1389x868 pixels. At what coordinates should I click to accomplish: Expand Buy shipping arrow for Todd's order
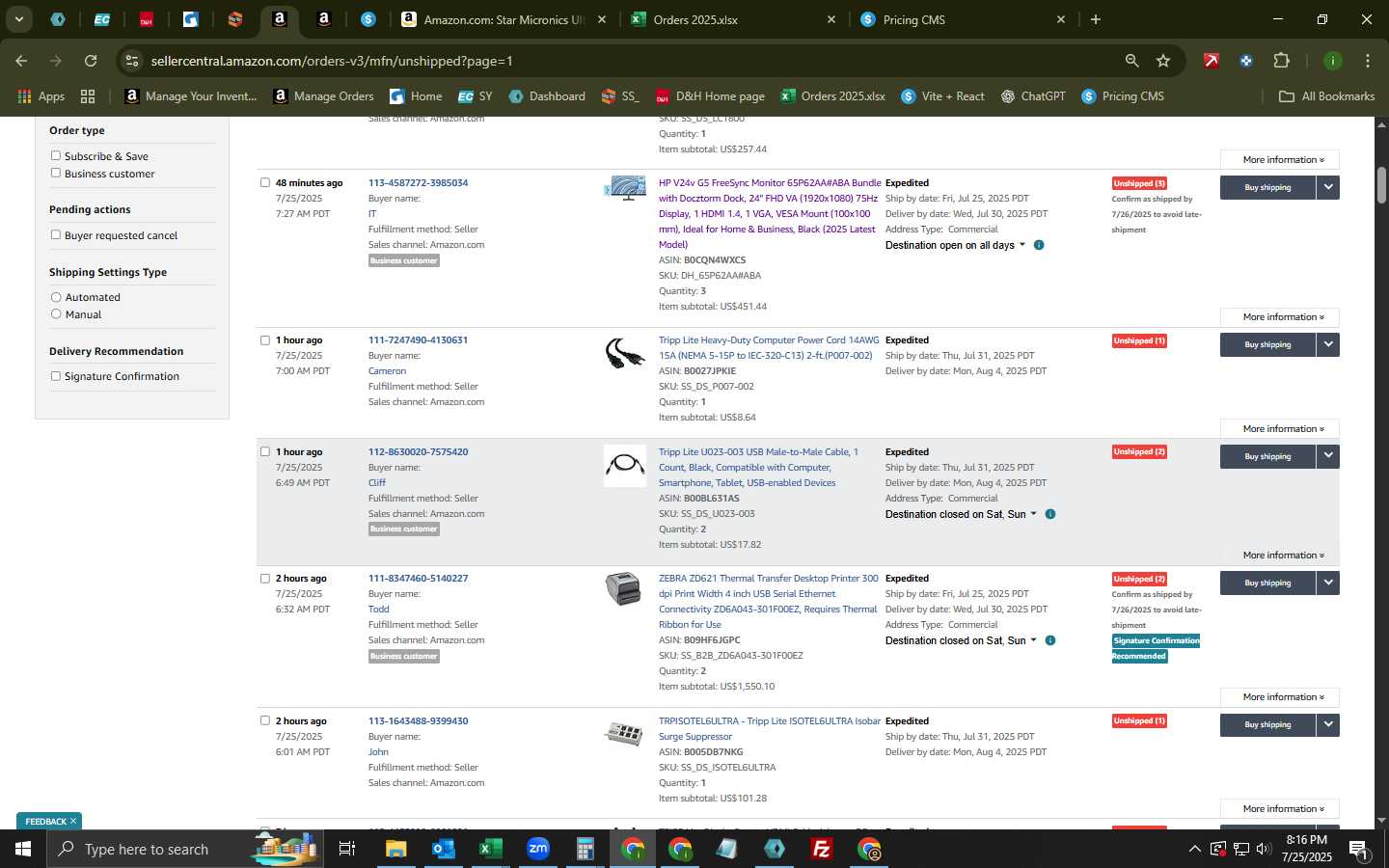tap(1328, 583)
